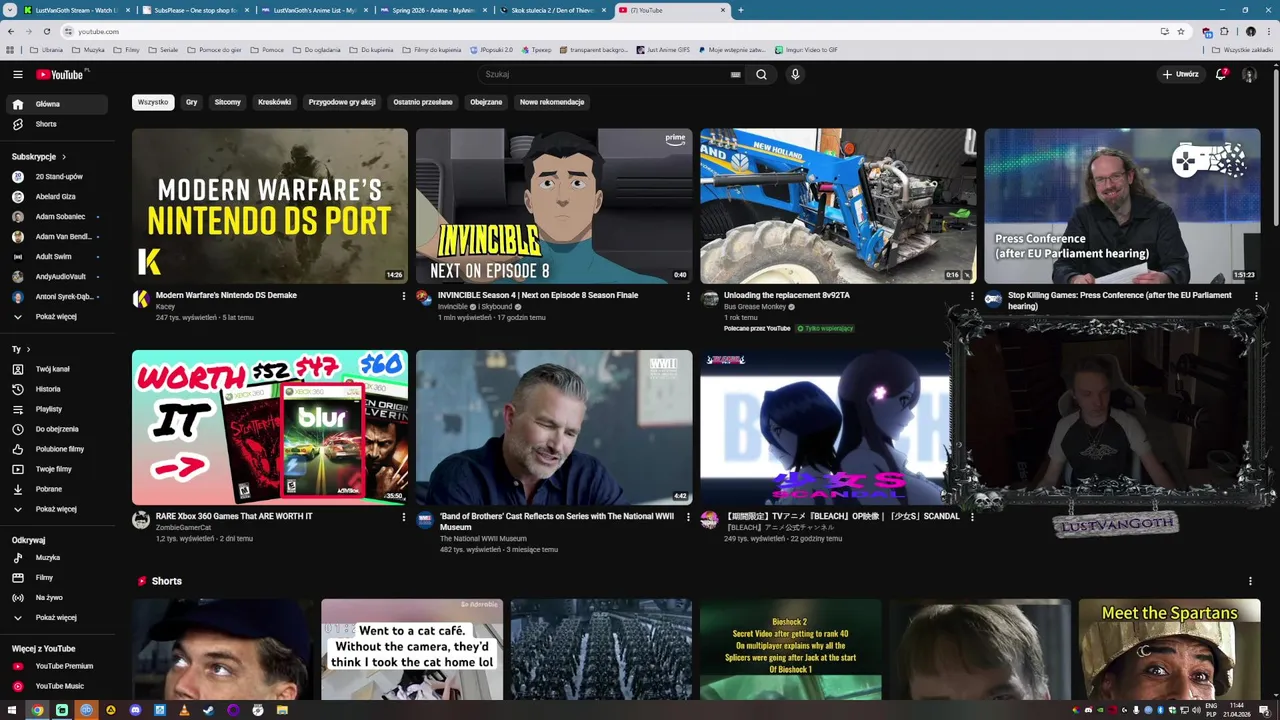Select the Kreskówki filter chip
Screen dimensions: 1280x720
(274, 102)
